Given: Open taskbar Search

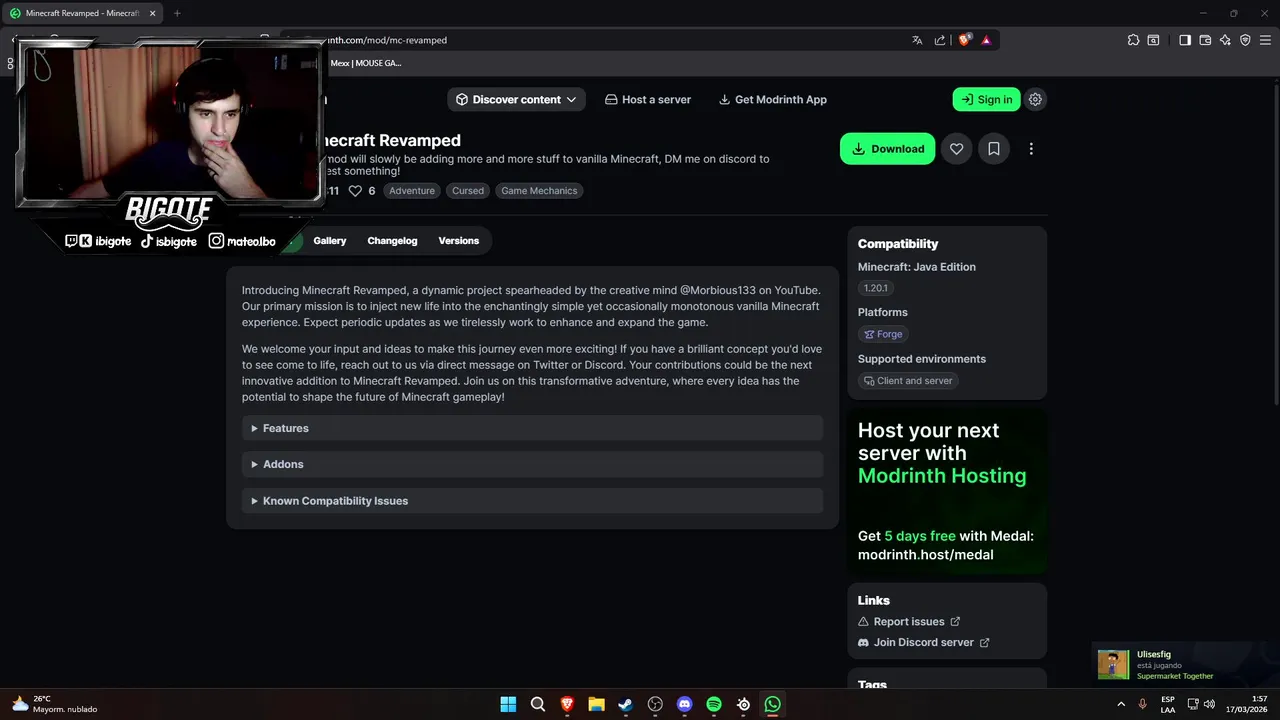Looking at the screenshot, I should pyautogui.click(x=538, y=704).
